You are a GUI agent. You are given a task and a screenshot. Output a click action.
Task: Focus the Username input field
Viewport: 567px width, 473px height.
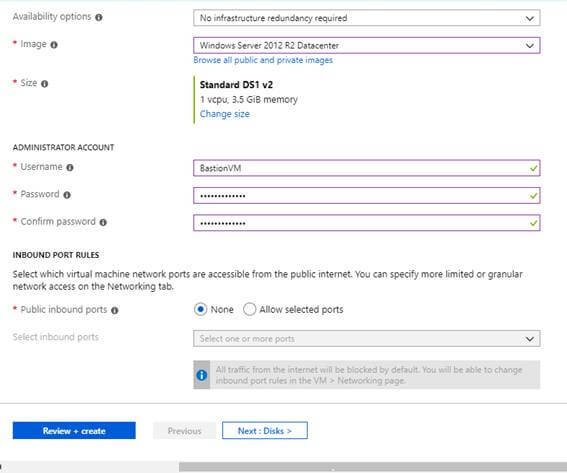pos(367,168)
